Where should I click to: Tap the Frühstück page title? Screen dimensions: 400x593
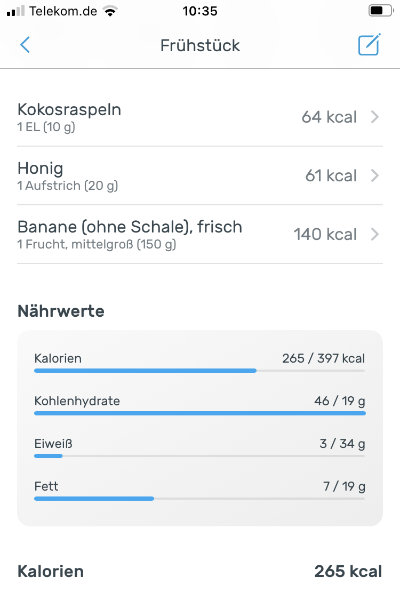[200, 45]
